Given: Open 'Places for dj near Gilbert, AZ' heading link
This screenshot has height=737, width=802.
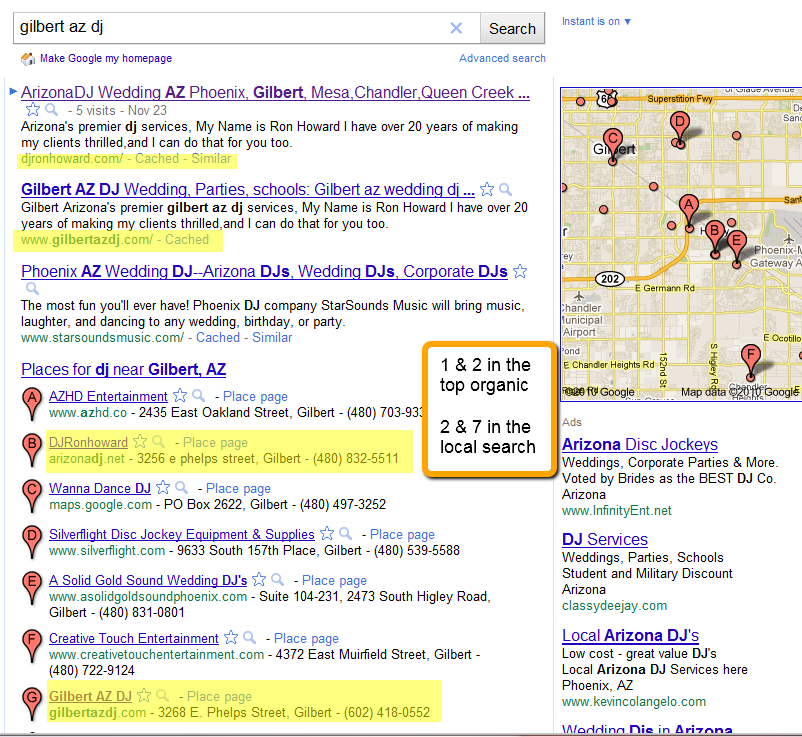Looking at the screenshot, I should click(x=123, y=369).
